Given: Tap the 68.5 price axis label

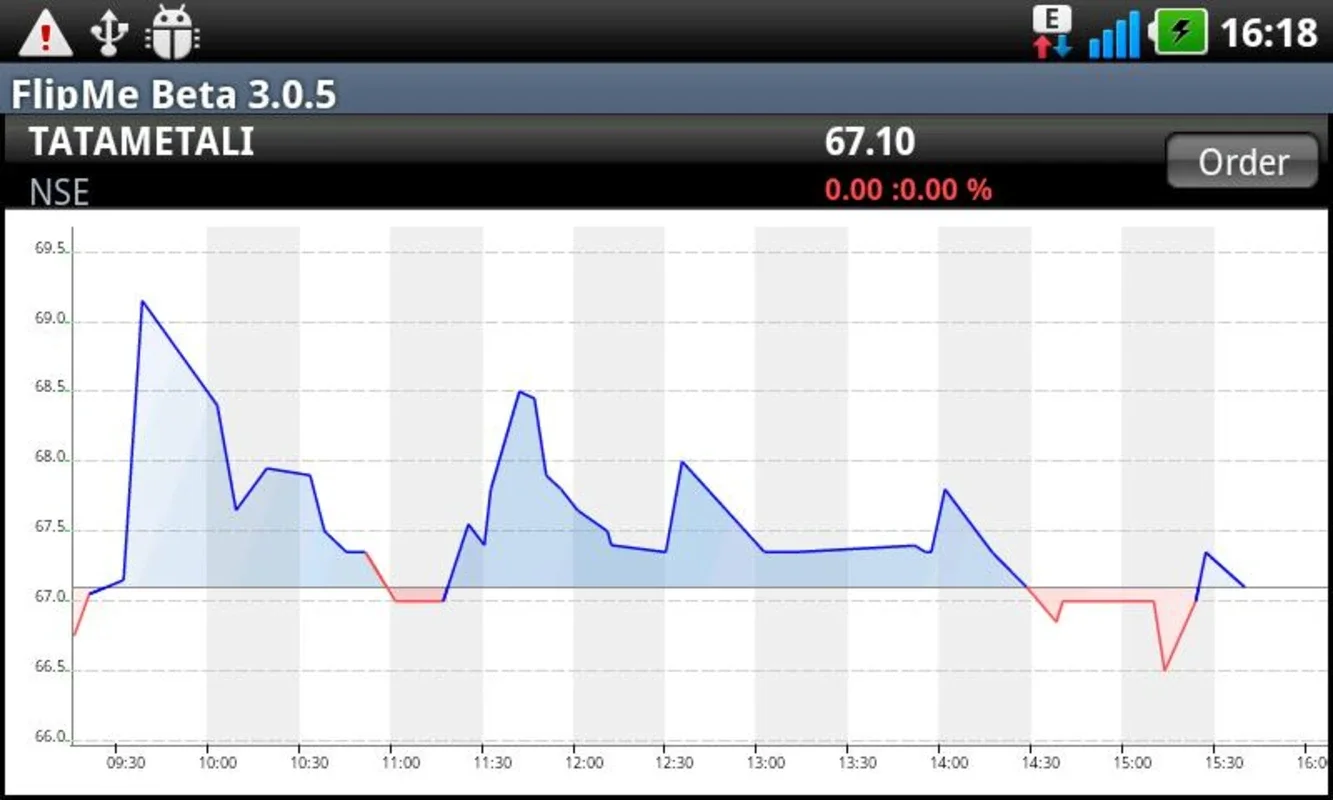Looking at the screenshot, I should tap(49, 387).
